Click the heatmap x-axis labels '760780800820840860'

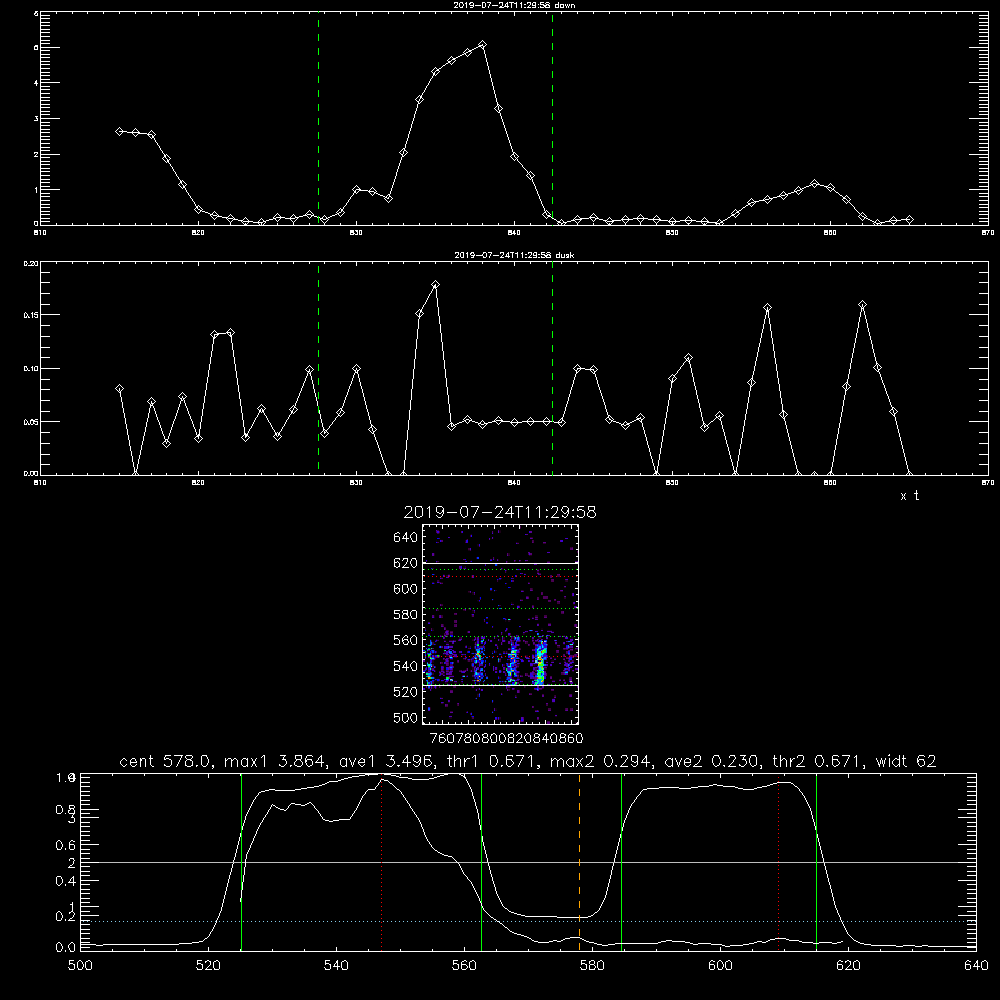tap(506, 738)
